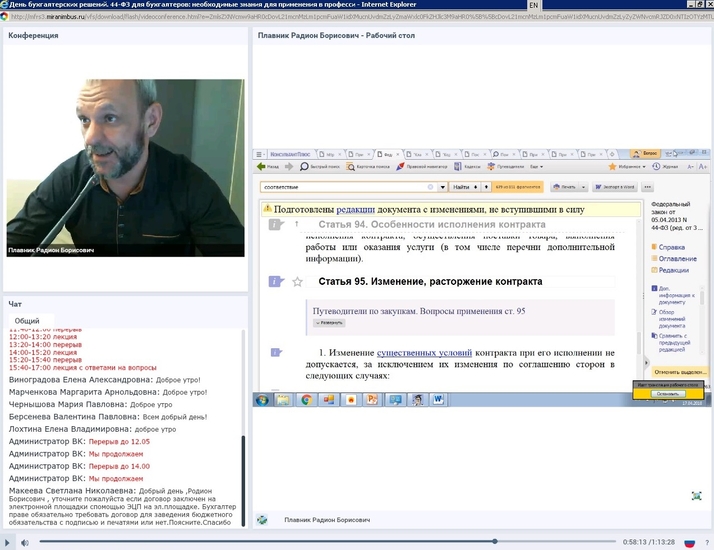The height and width of the screenshot is (550, 714).
Task: Click the Вопрос consultant button
Action: point(646,153)
